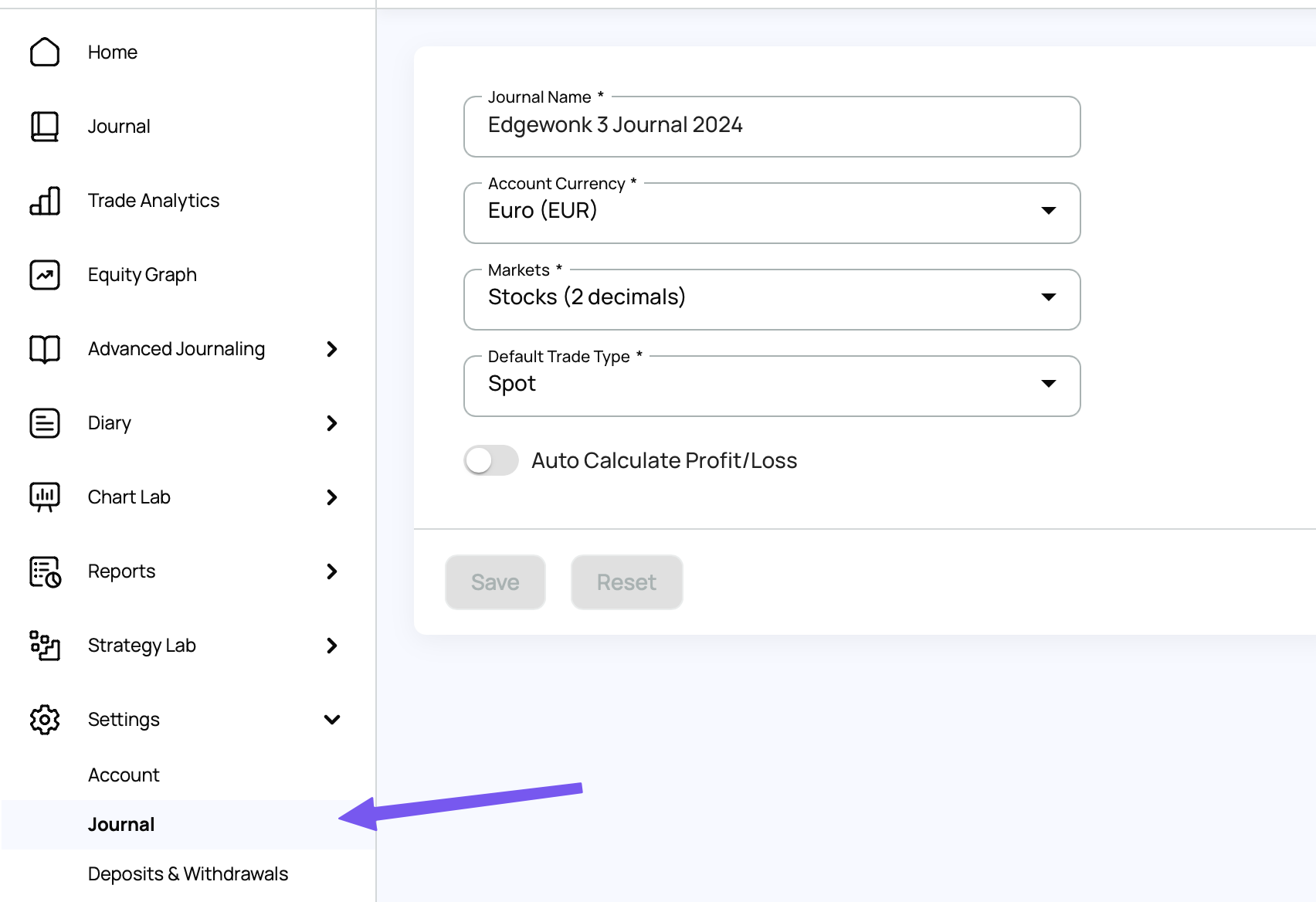Click the Journal Name text field
The height and width of the screenshot is (902, 1316).
pos(772,126)
